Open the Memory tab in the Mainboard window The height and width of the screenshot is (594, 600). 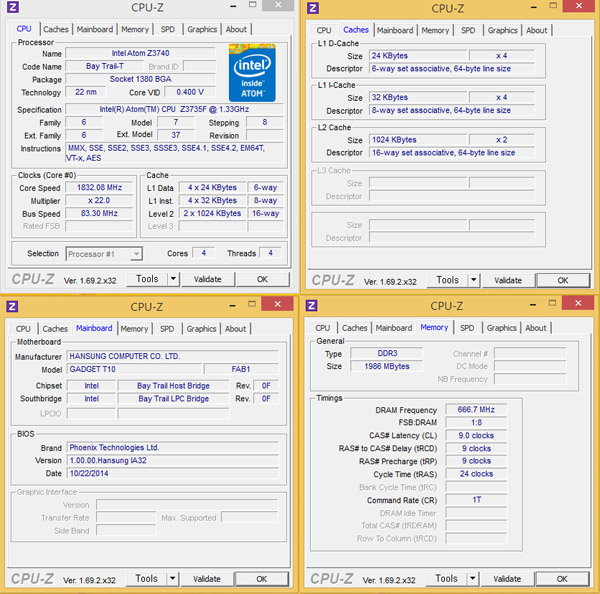click(x=134, y=329)
